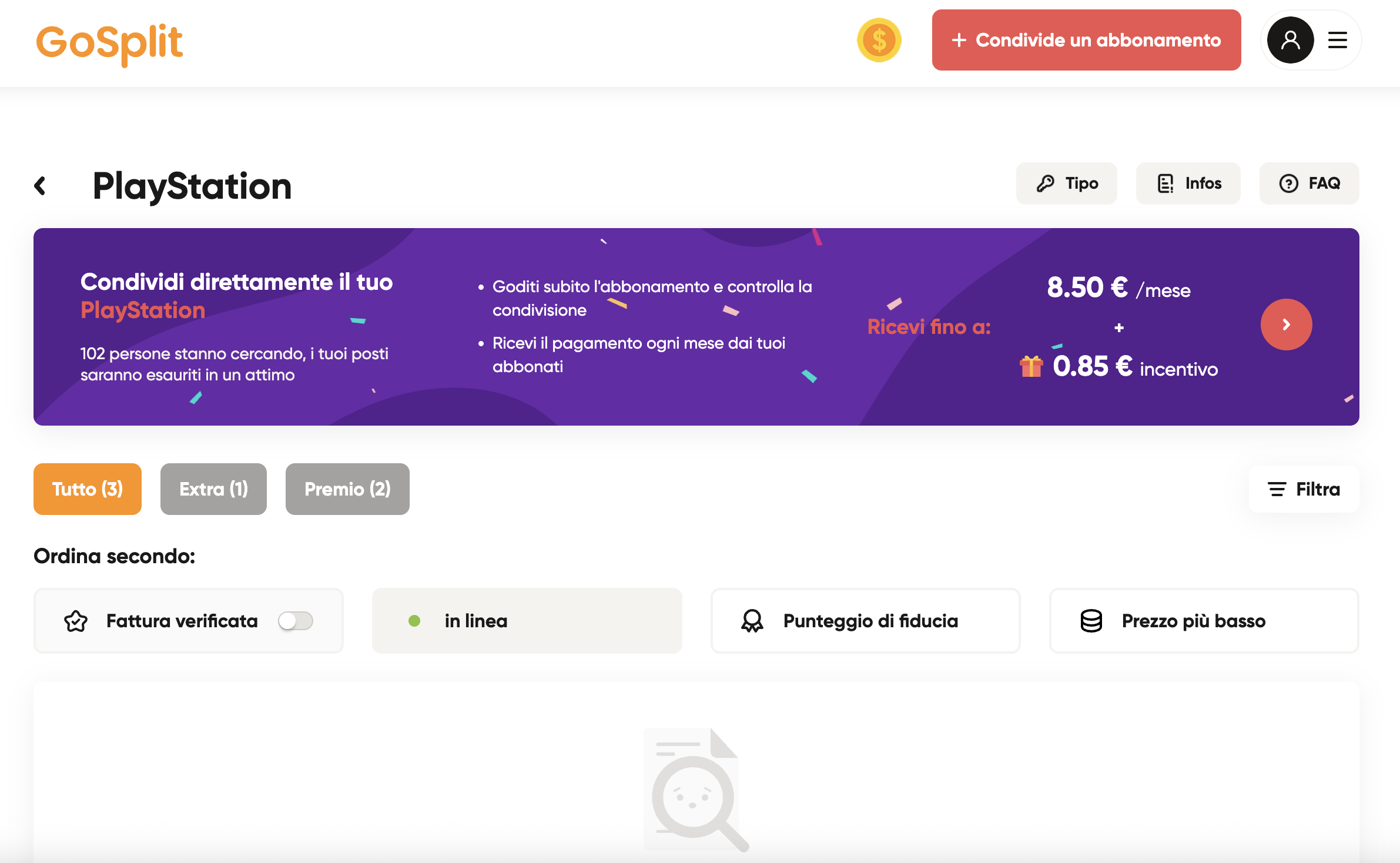Viewport: 1400px width, 863px height.
Task: Open the Filtra filter menu
Action: 1304,489
